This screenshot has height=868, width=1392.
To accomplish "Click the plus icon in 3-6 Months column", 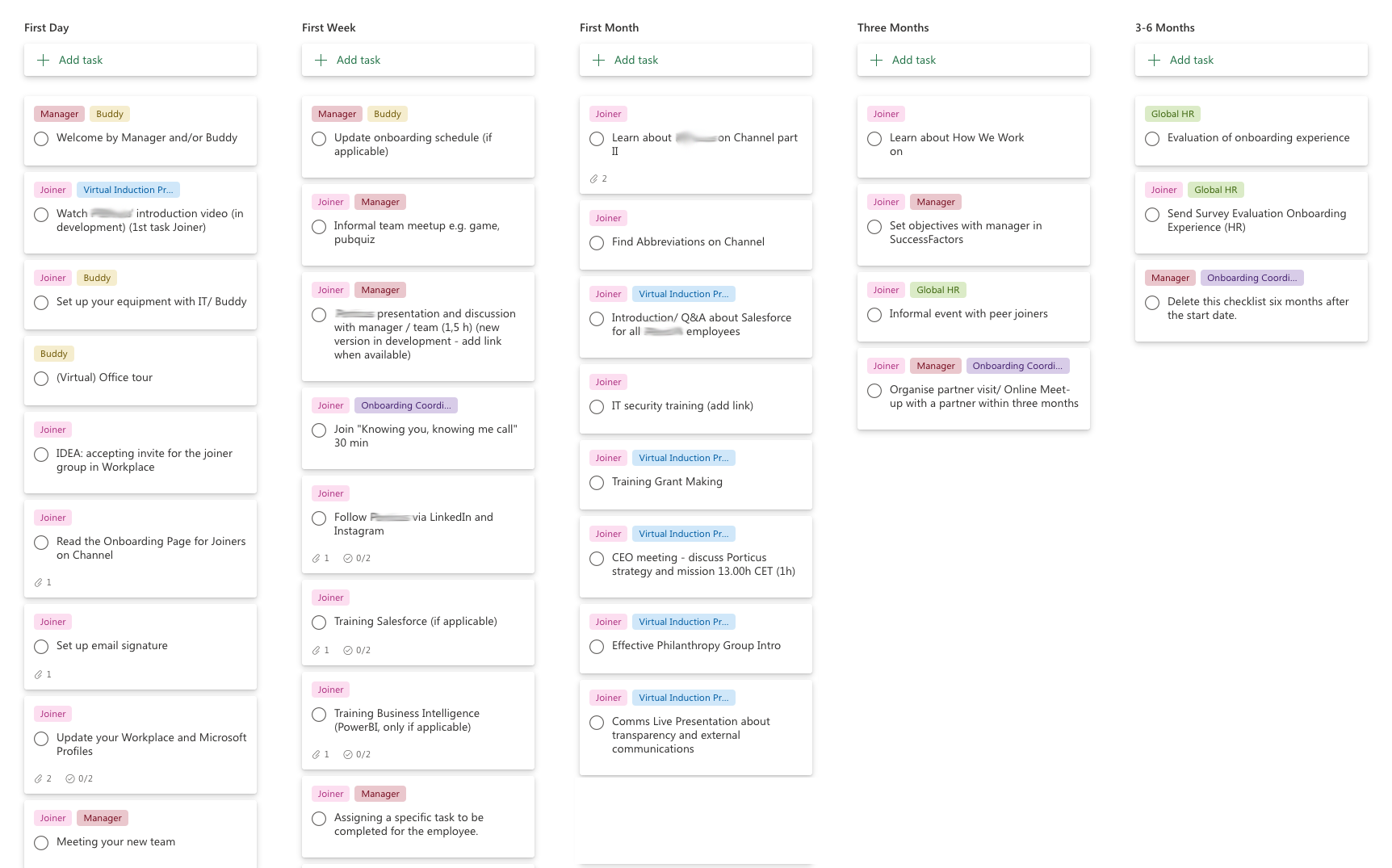I will click(1155, 61).
